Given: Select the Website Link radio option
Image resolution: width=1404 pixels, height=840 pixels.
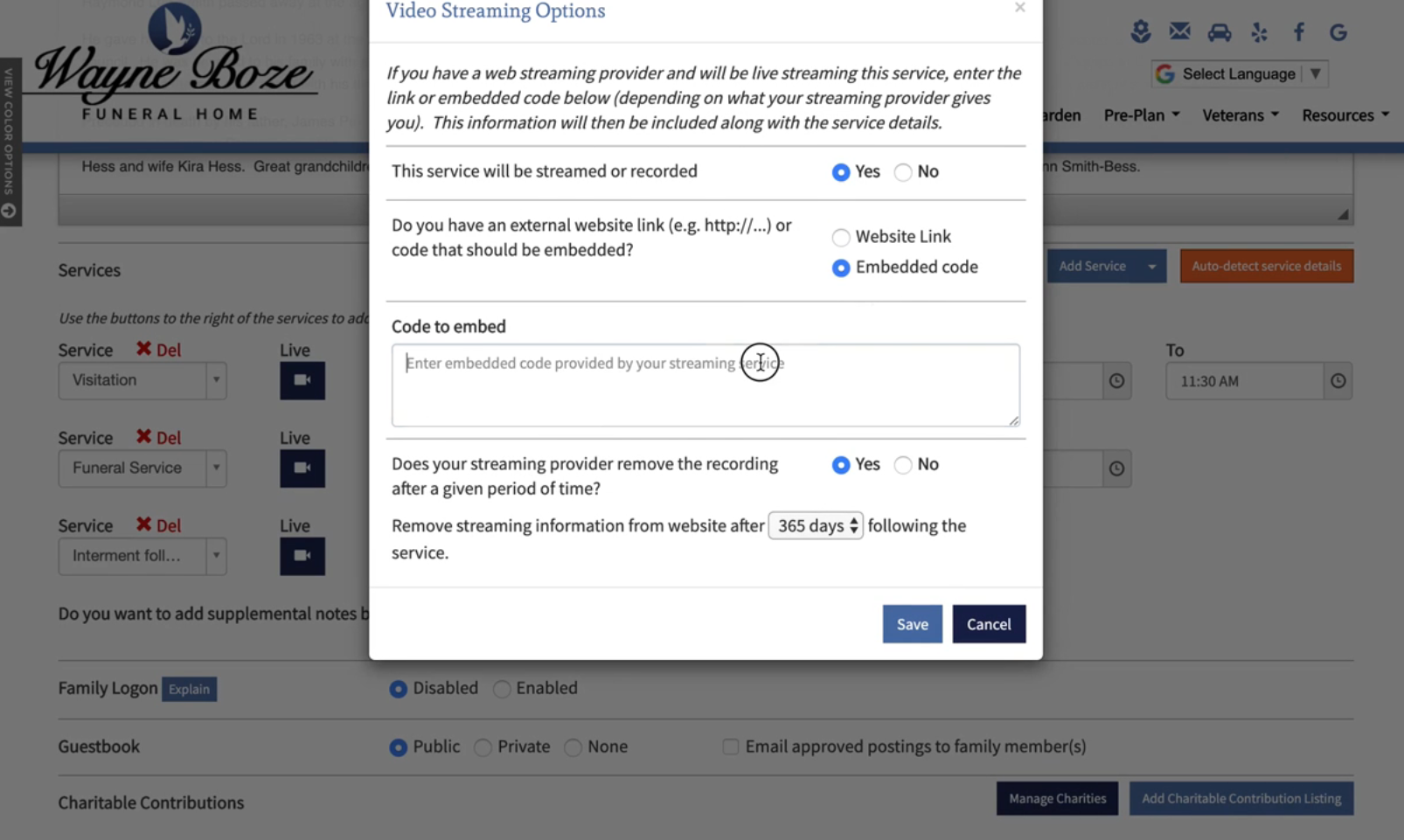Looking at the screenshot, I should coord(840,237).
